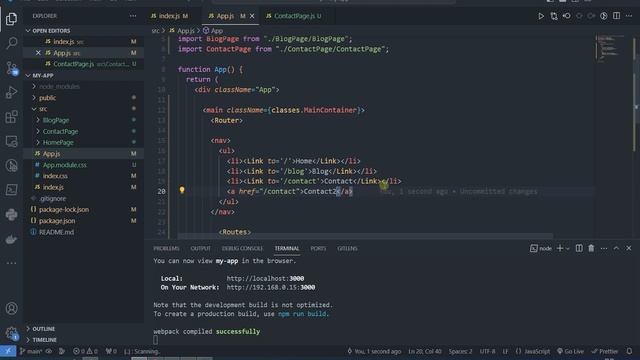
Task: Open the Accounts menu
Action: [11, 308]
